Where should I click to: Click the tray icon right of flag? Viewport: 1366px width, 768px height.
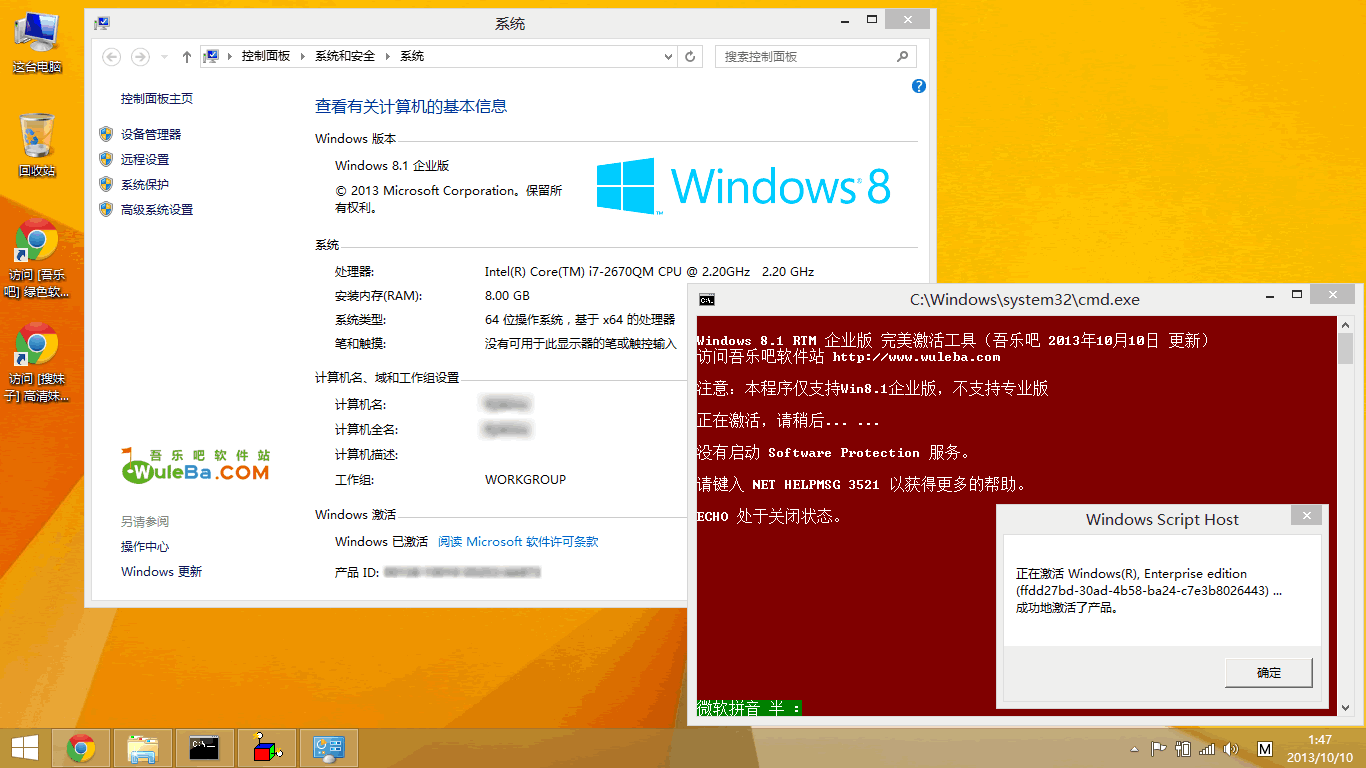click(x=1183, y=749)
